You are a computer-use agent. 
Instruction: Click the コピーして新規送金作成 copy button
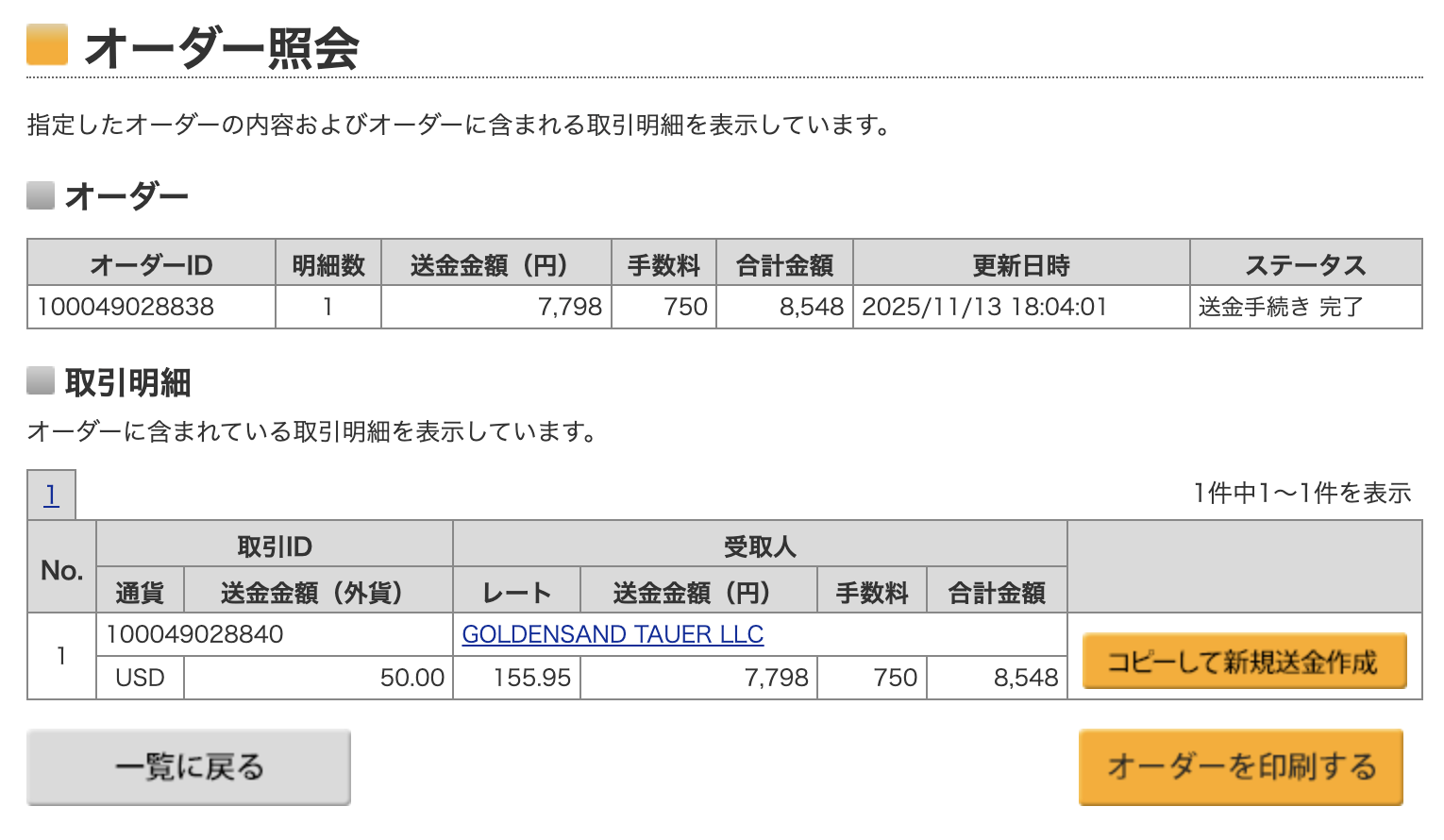coord(1244,661)
